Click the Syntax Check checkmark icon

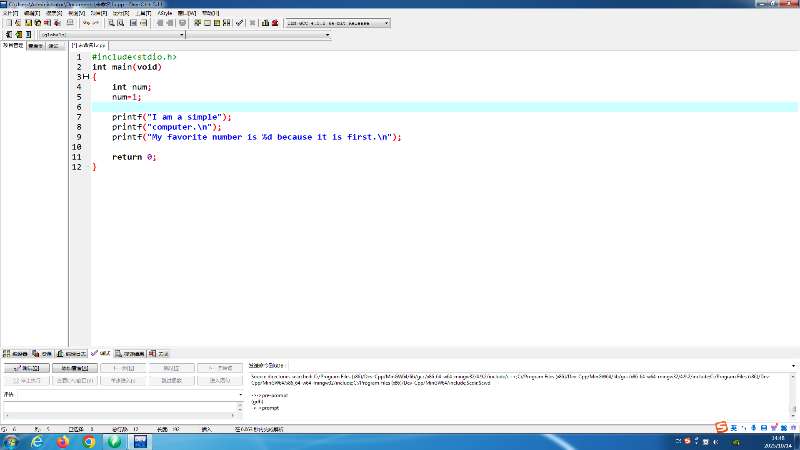tap(239, 23)
